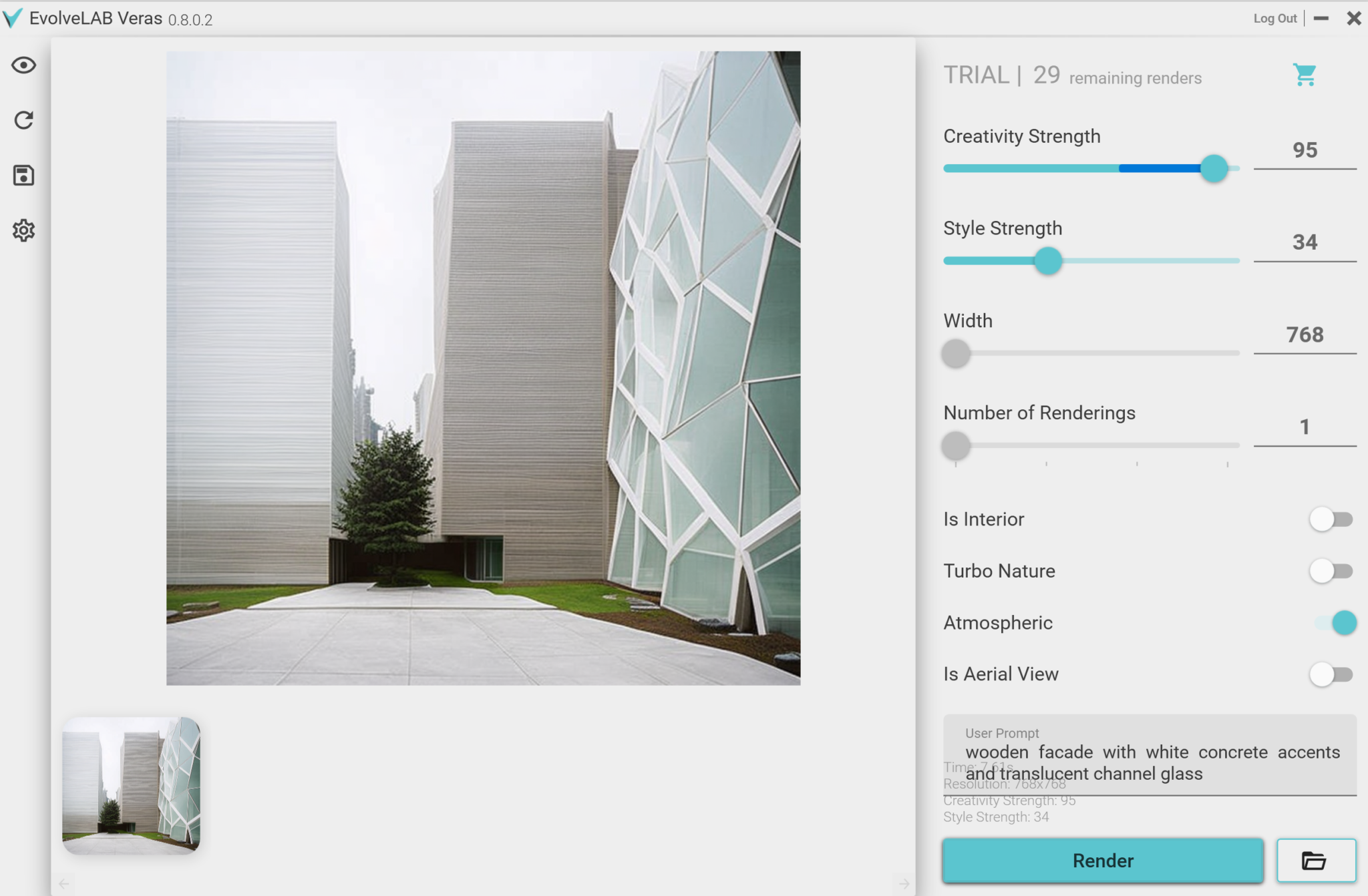Open the save image icon in sidebar

23,175
